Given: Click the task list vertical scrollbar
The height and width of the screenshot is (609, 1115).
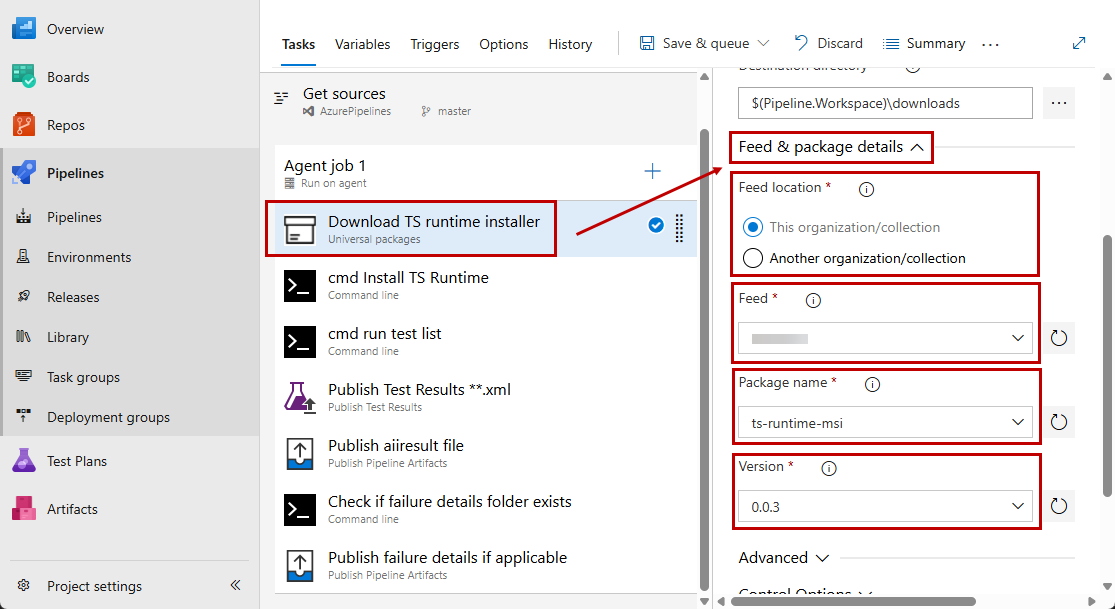Looking at the screenshot, I should (705, 359).
